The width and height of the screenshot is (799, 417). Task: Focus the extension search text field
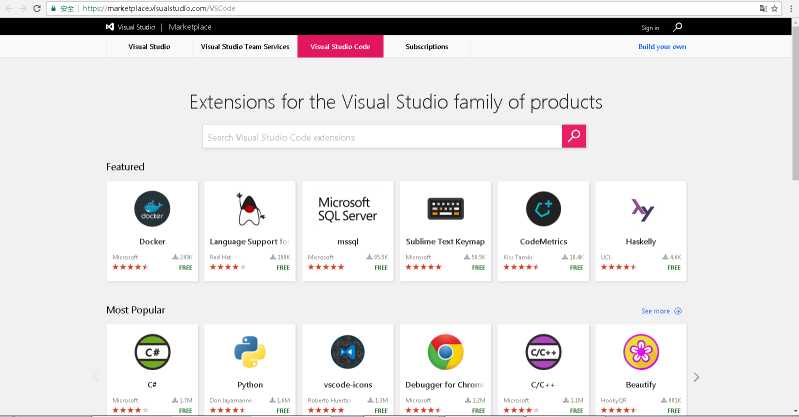(x=382, y=137)
